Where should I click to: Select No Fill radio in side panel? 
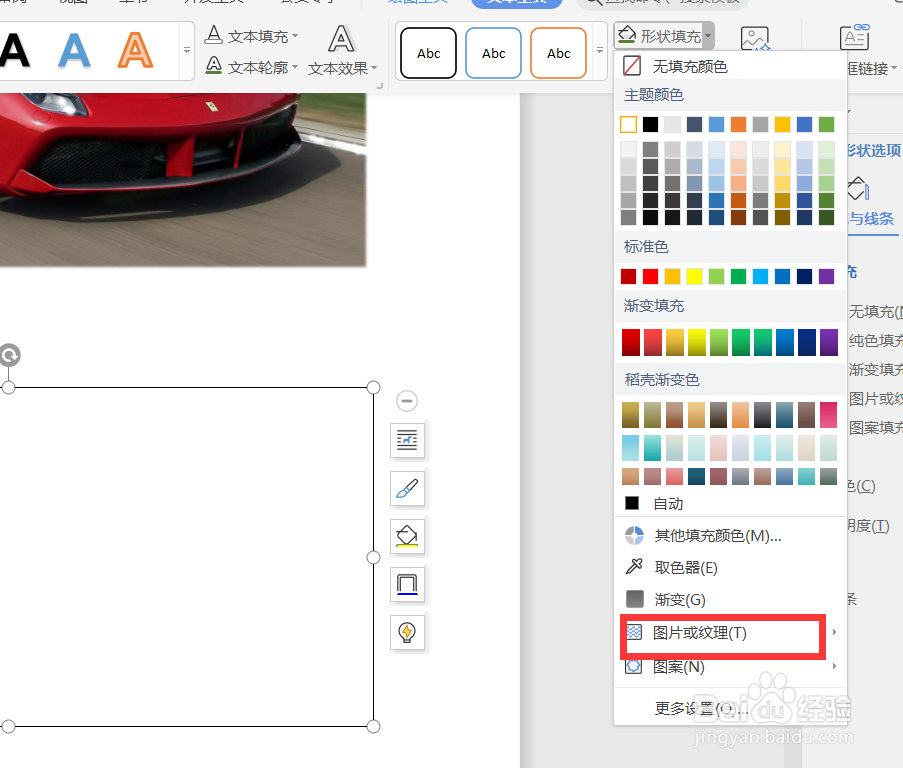pos(875,311)
